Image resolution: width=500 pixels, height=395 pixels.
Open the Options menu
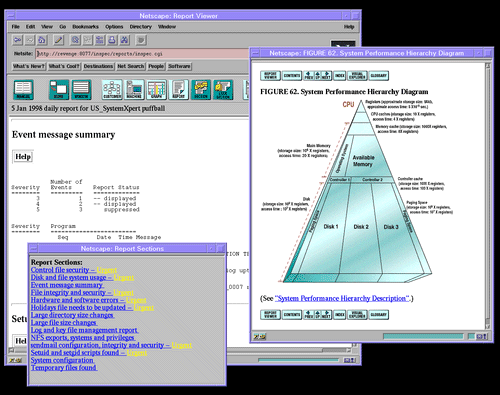point(114,27)
